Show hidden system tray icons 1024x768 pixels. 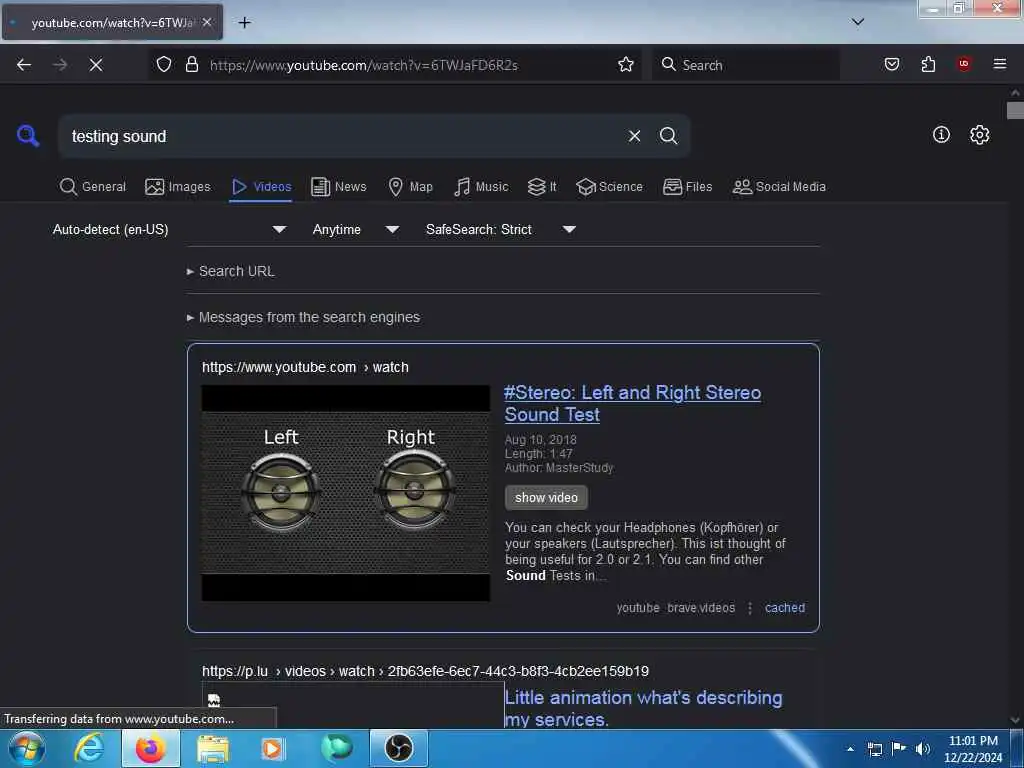point(850,749)
